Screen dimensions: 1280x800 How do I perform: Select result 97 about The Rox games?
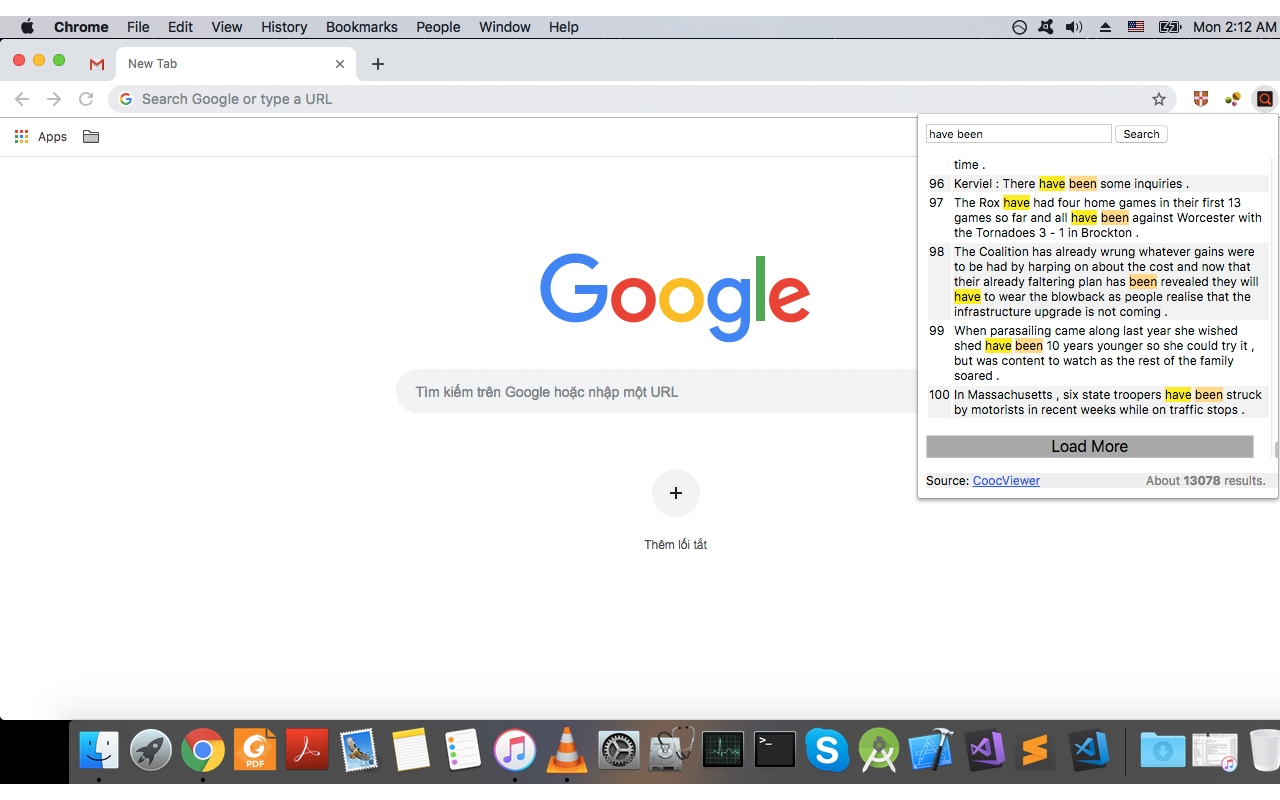pos(1098,218)
